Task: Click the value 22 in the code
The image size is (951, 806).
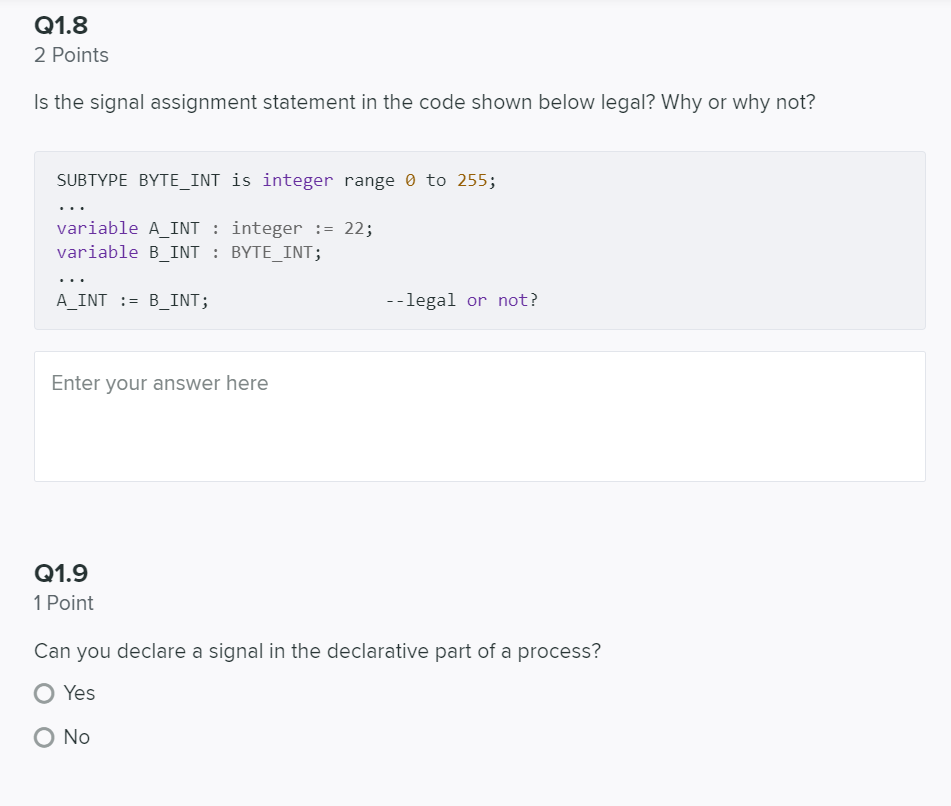Action: click(354, 229)
